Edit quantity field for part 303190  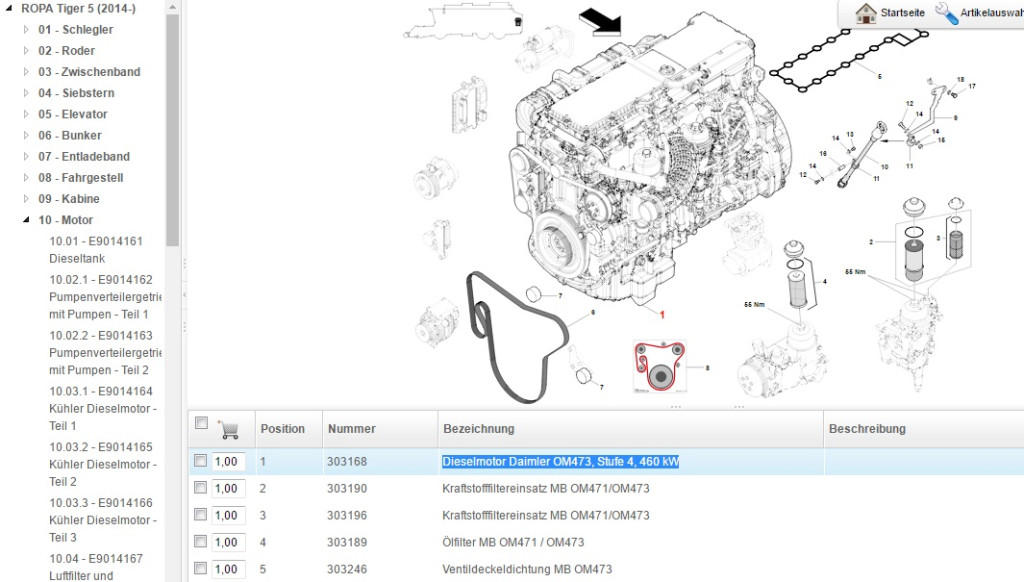229,488
